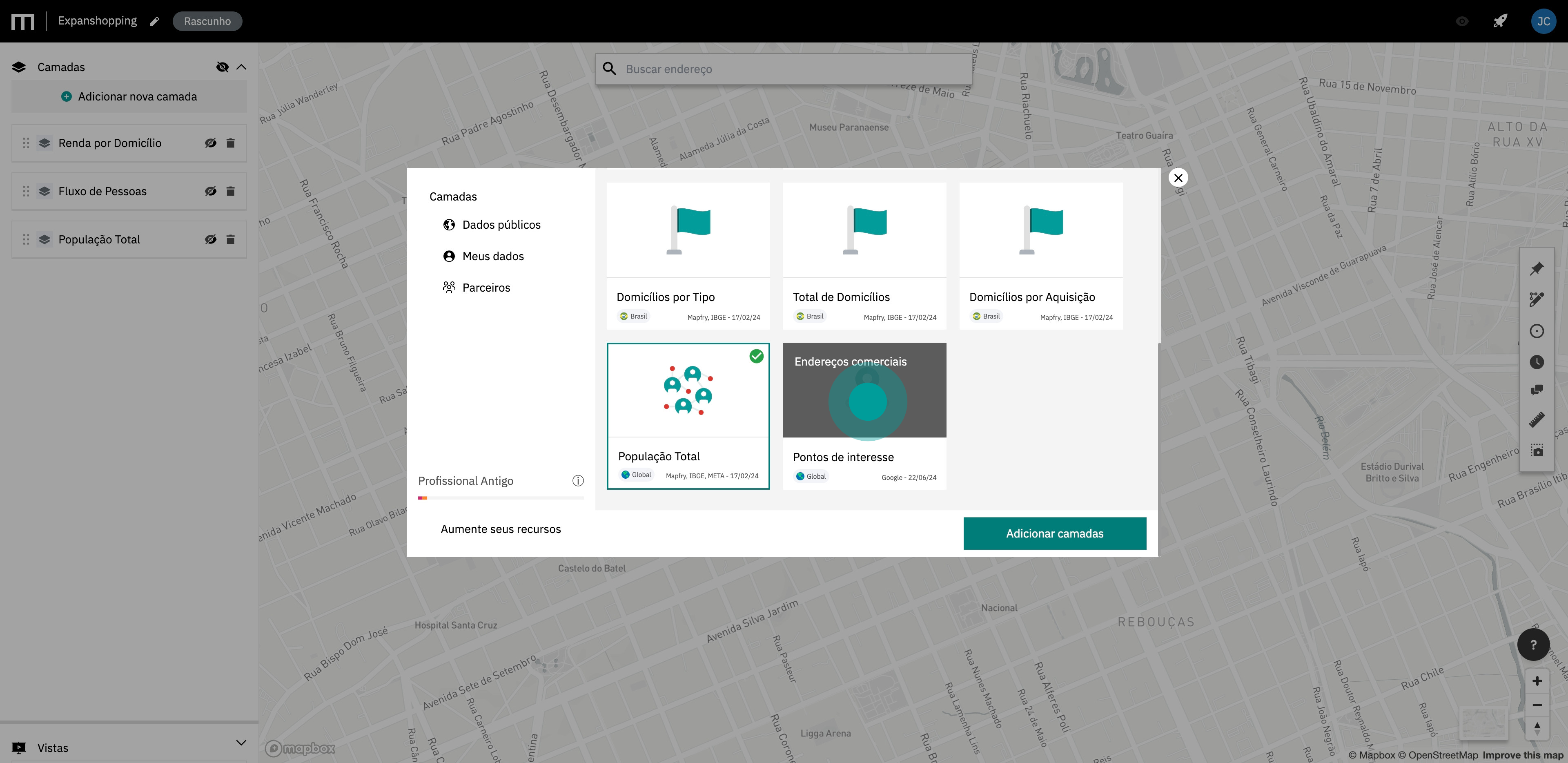Click drag handle of Renda por Domicílio
Image resolution: width=1568 pixels, height=763 pixels.
pos(26,143)
